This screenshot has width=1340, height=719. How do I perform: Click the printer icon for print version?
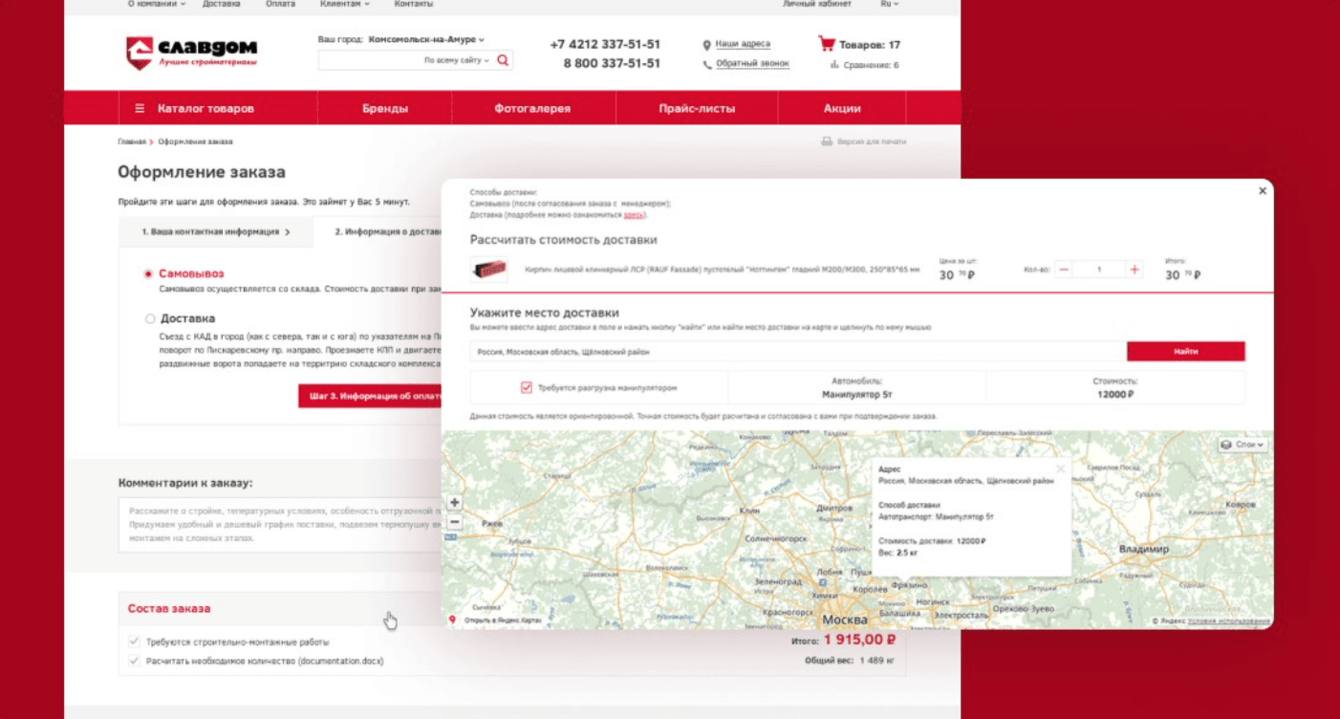tap(827, 142)
